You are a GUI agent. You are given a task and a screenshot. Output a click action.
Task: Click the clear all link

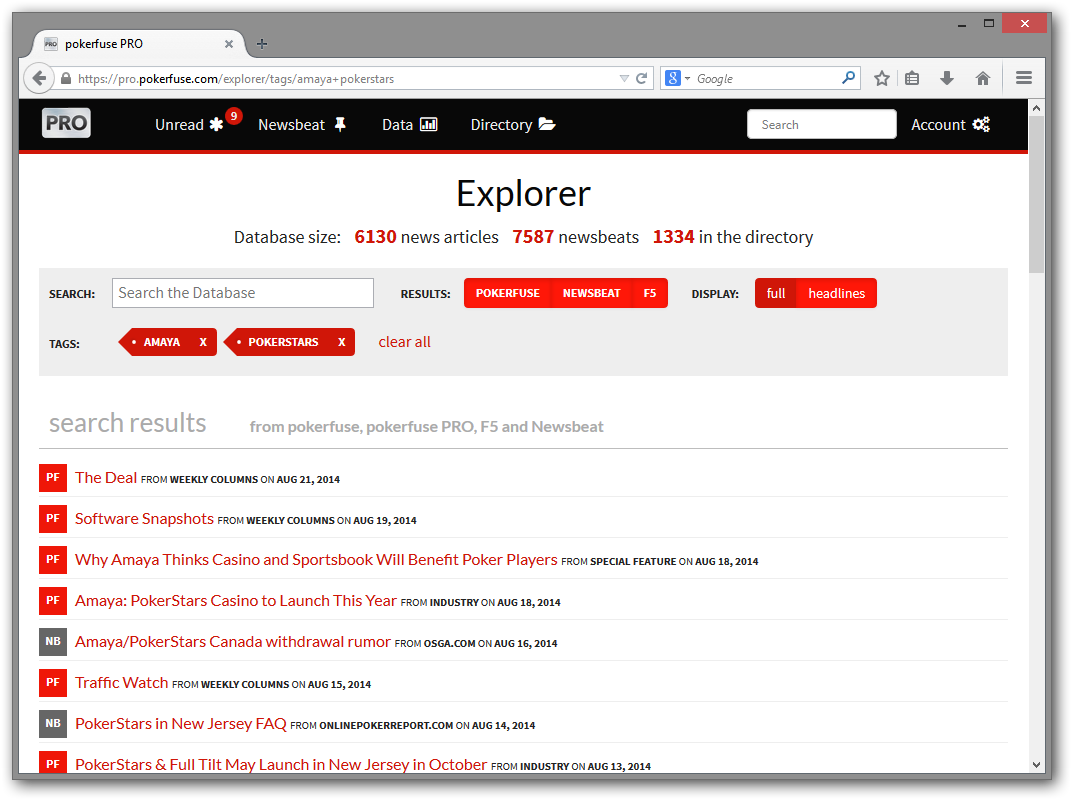(405, 342)
